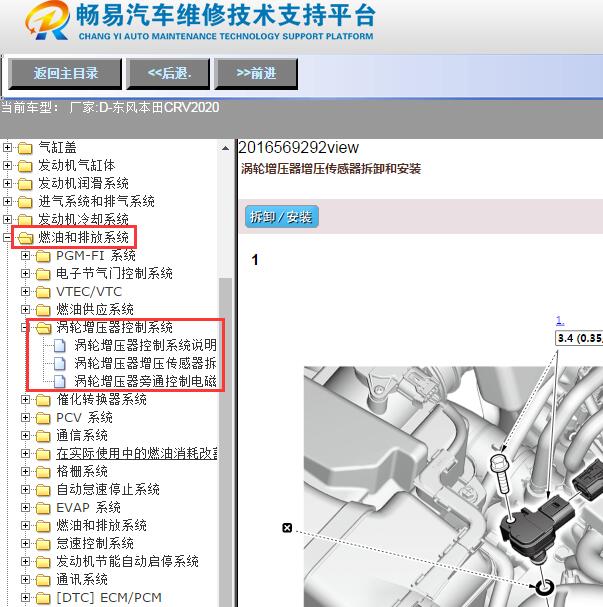Click the 发动机润滑系统 folder icon
Image resolution: width=603 pixels, height=607 pixels.
tap(25, 183)
